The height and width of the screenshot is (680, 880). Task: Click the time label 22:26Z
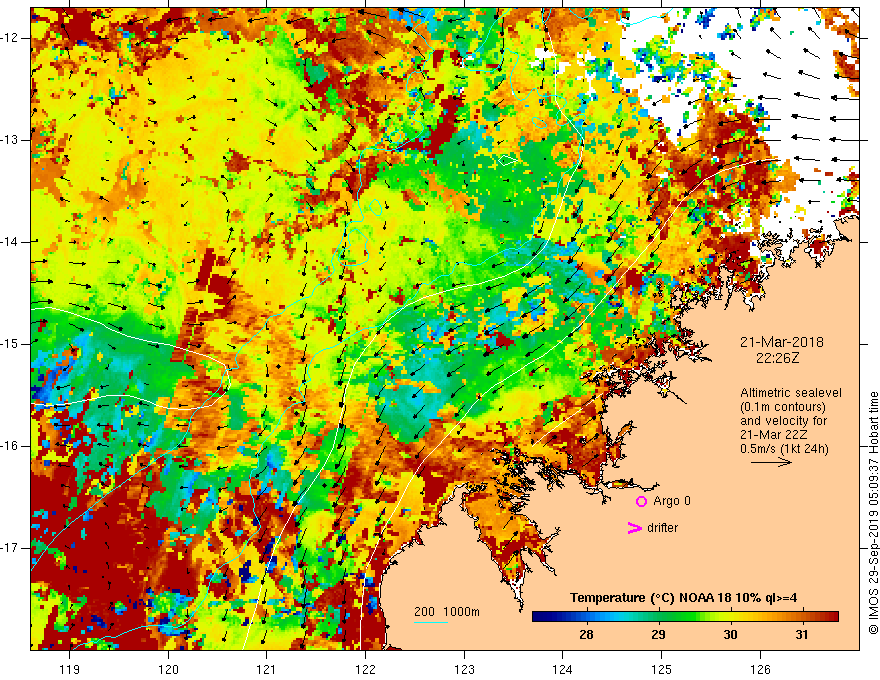[777, 358]
